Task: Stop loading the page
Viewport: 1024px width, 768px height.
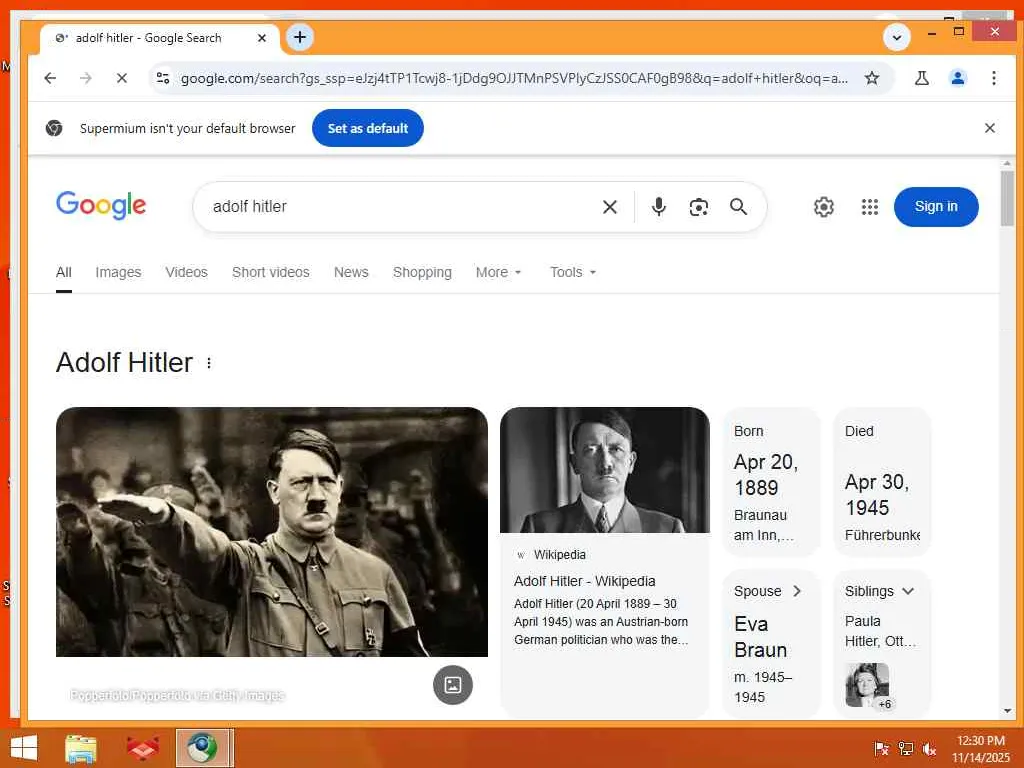Action: pos(121,78)
